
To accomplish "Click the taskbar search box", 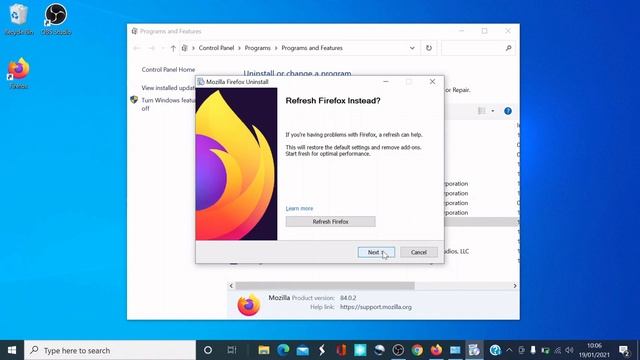I will (110, 350).
